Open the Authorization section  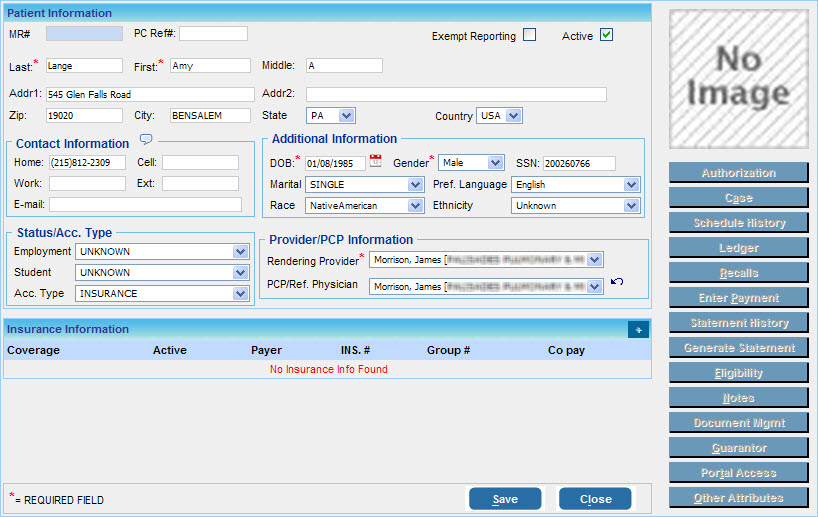point(738,173)
